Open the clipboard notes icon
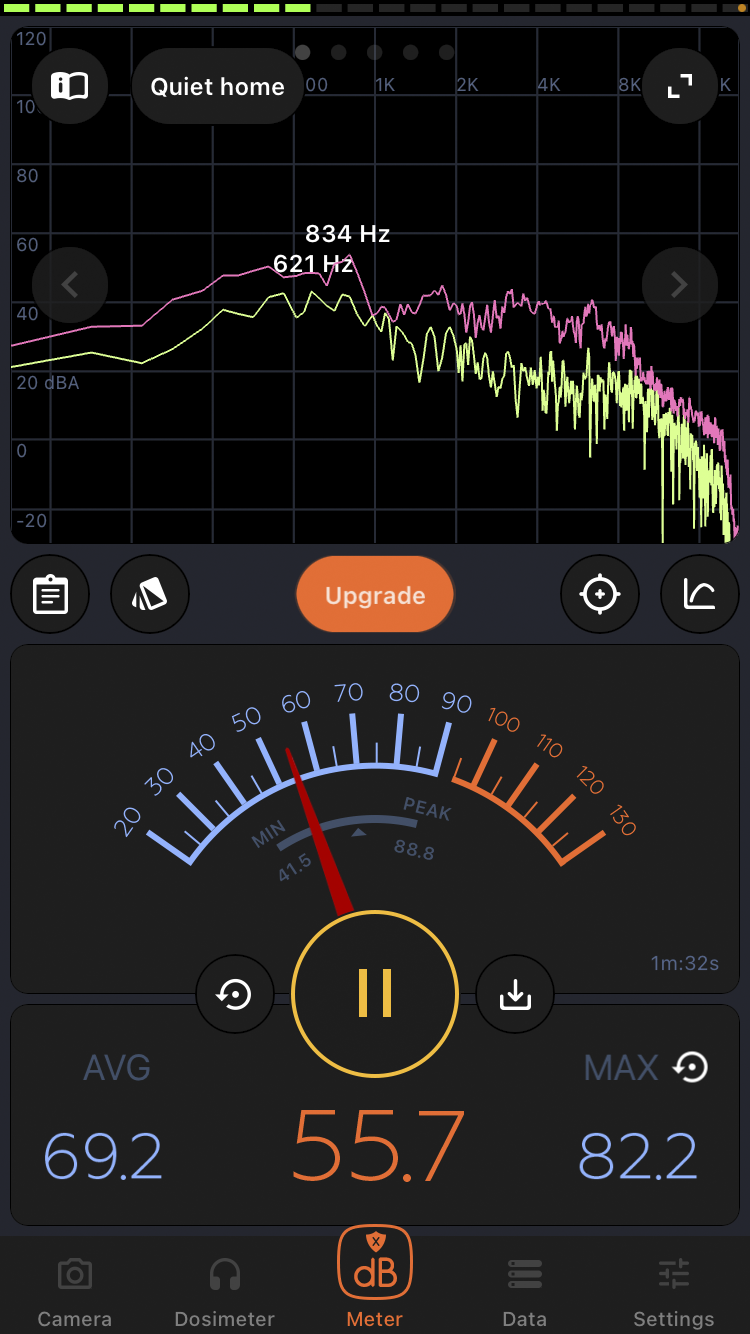This screenshot has height=1334, width=750. 50,595
